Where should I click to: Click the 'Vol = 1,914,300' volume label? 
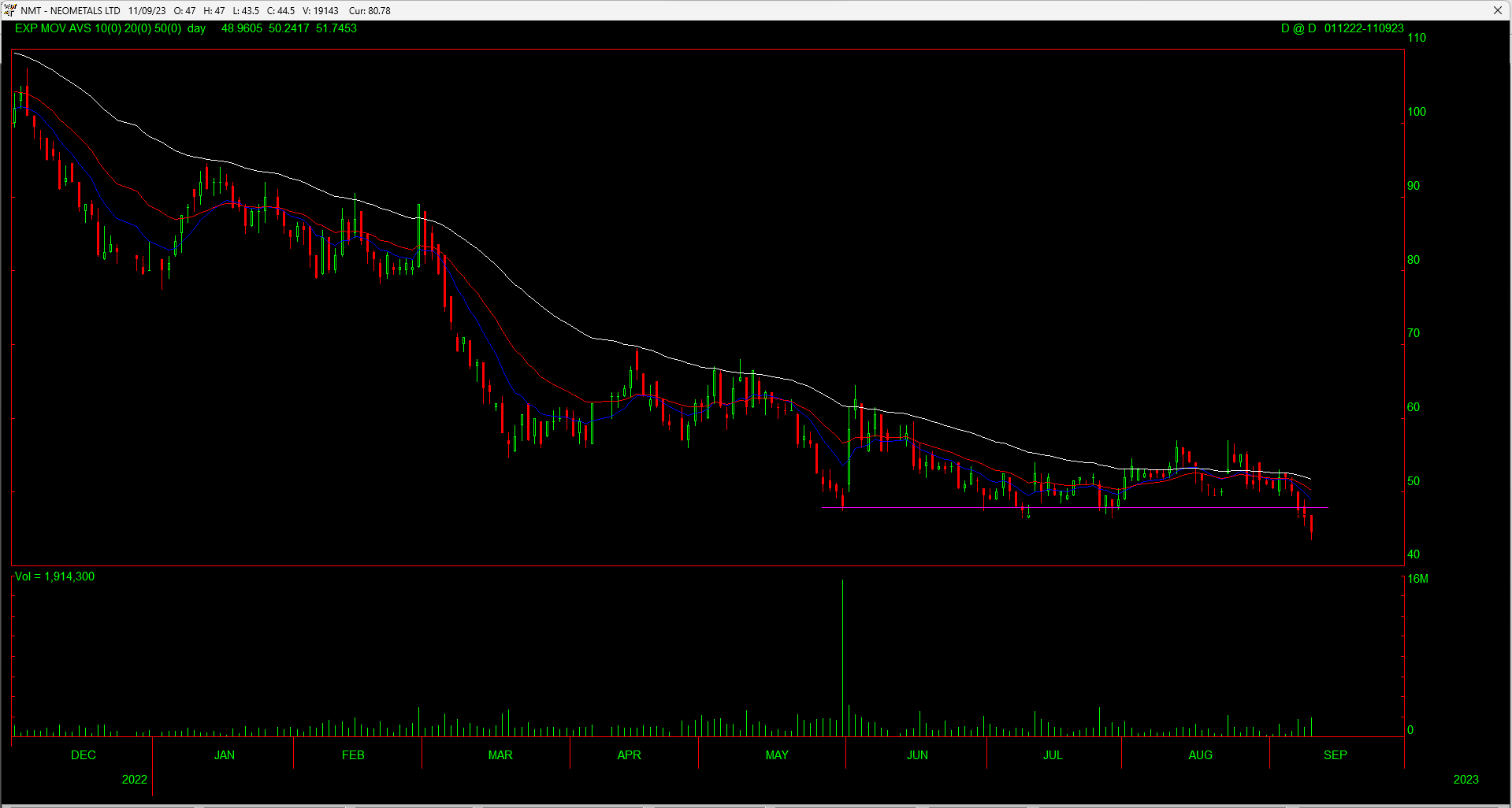[x=54, y=576]
